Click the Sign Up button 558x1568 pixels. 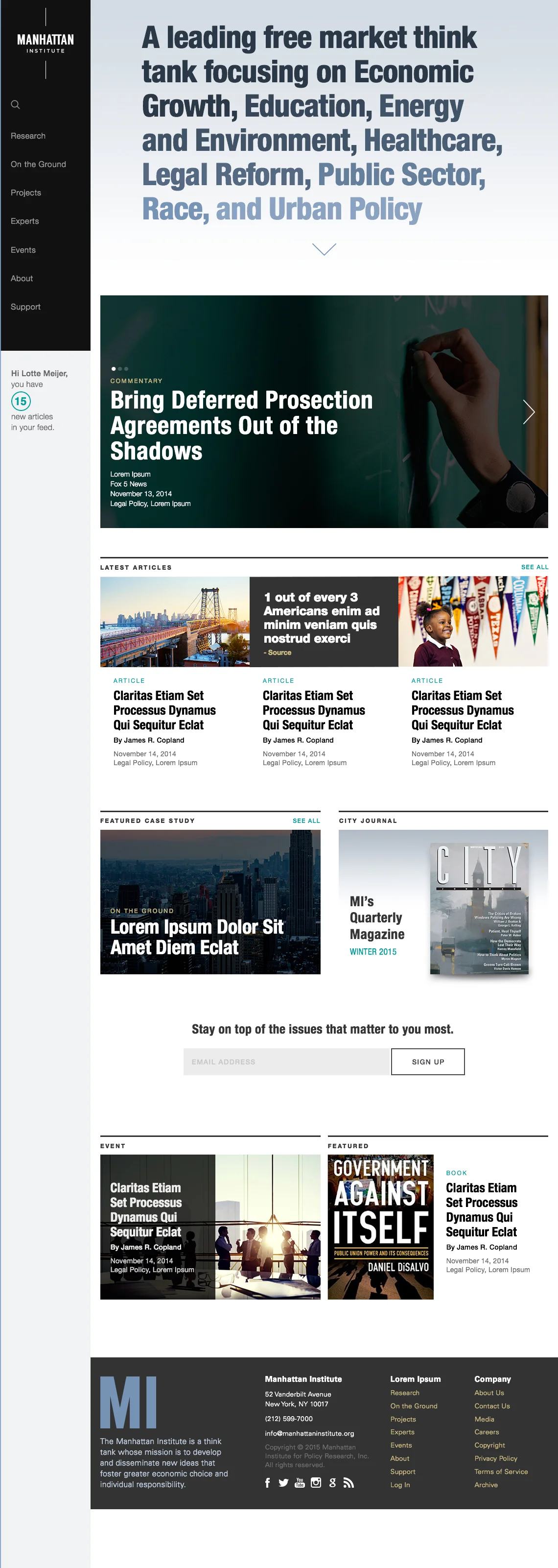(428, 1061)
